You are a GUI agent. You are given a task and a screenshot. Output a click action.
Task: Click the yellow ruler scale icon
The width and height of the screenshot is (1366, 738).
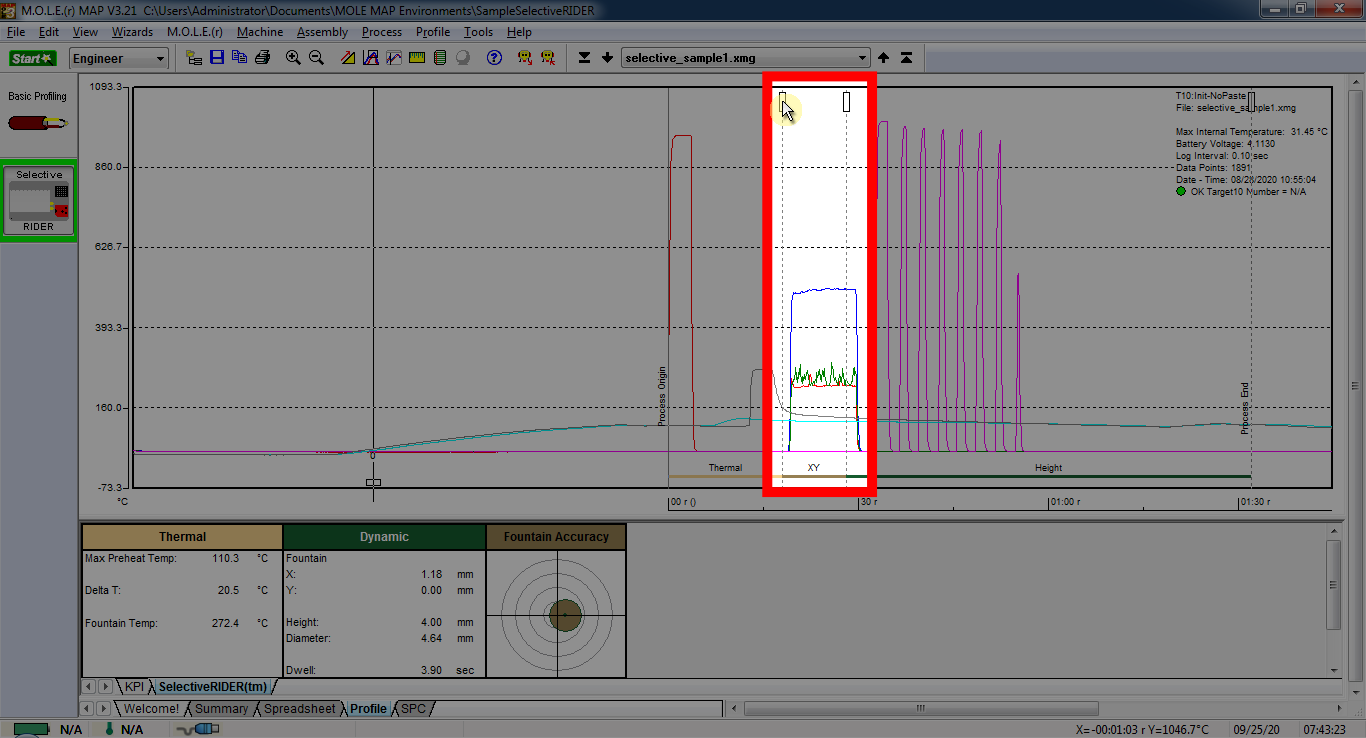coord(417,58)
